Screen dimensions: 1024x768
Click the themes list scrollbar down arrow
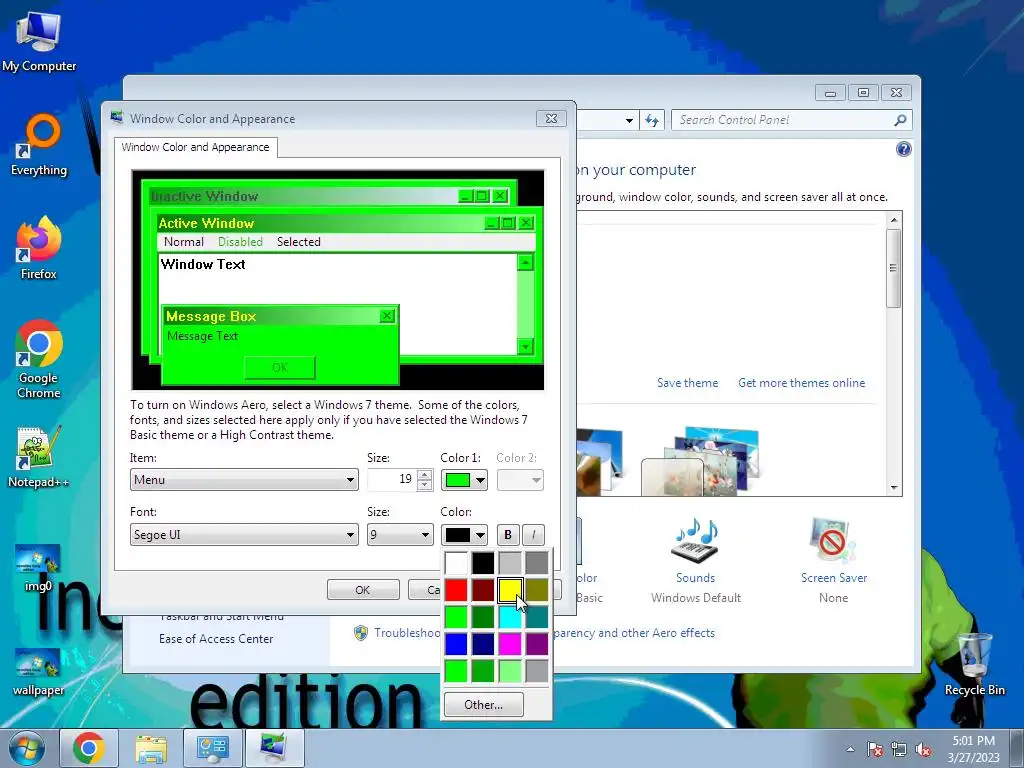(894, 488)
